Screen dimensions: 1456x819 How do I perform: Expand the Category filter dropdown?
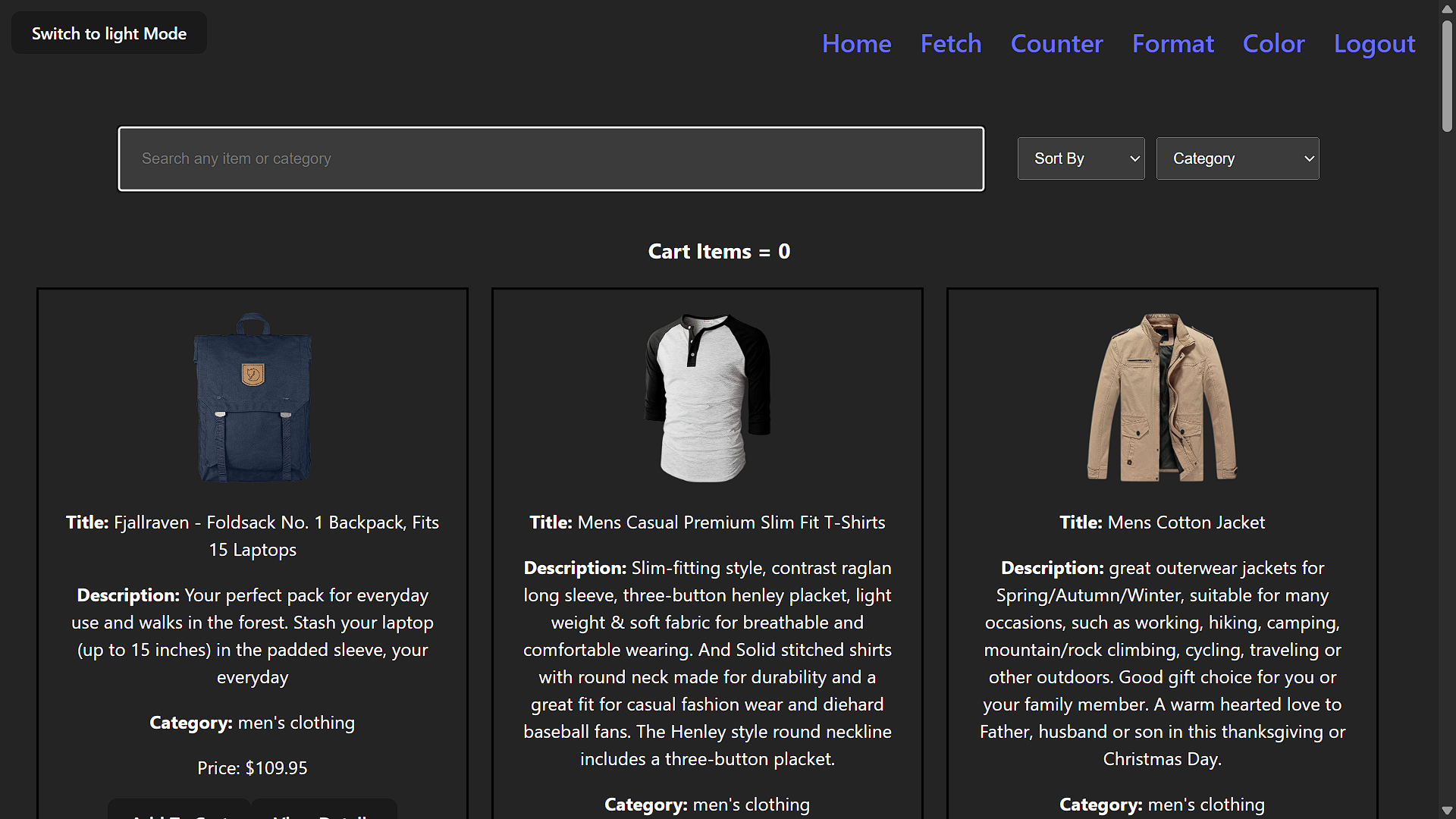1237,158
